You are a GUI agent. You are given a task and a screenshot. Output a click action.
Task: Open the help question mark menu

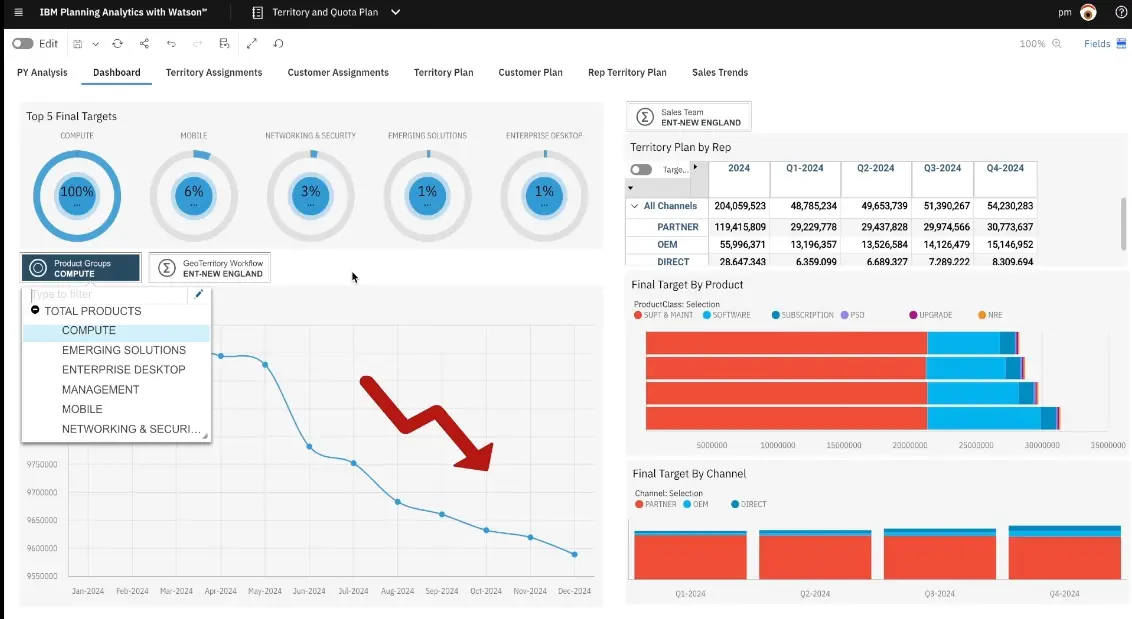pyautogui.click(x=1121, y=14)
